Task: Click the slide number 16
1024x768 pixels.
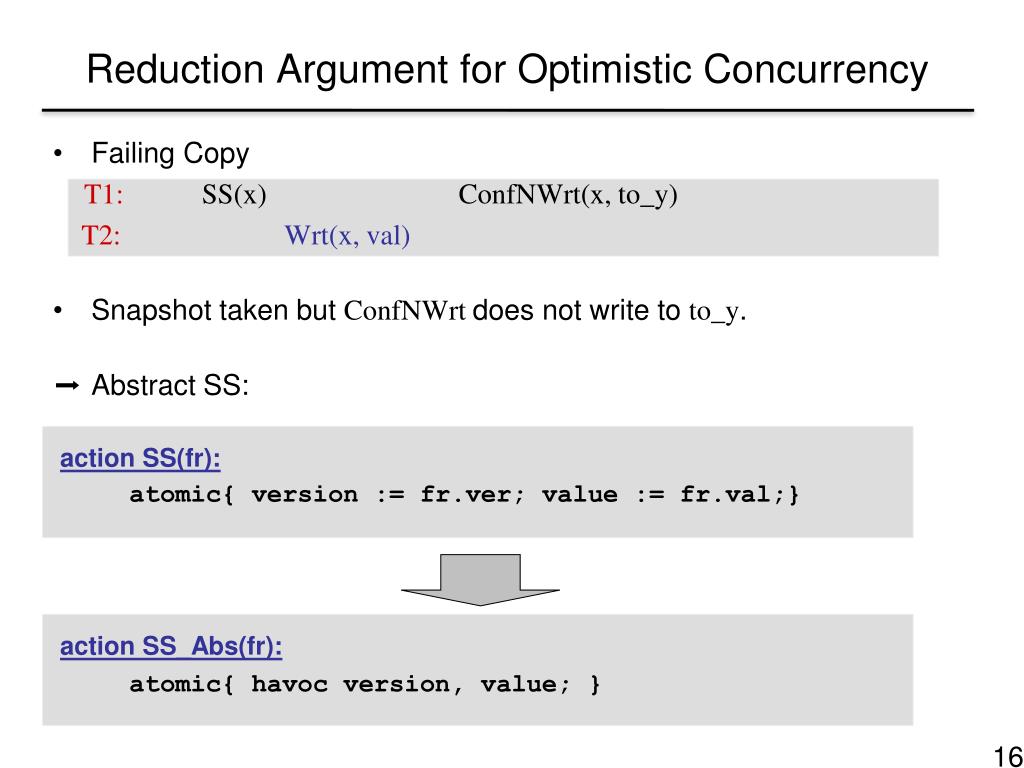Action: (x=1005, y=754)
